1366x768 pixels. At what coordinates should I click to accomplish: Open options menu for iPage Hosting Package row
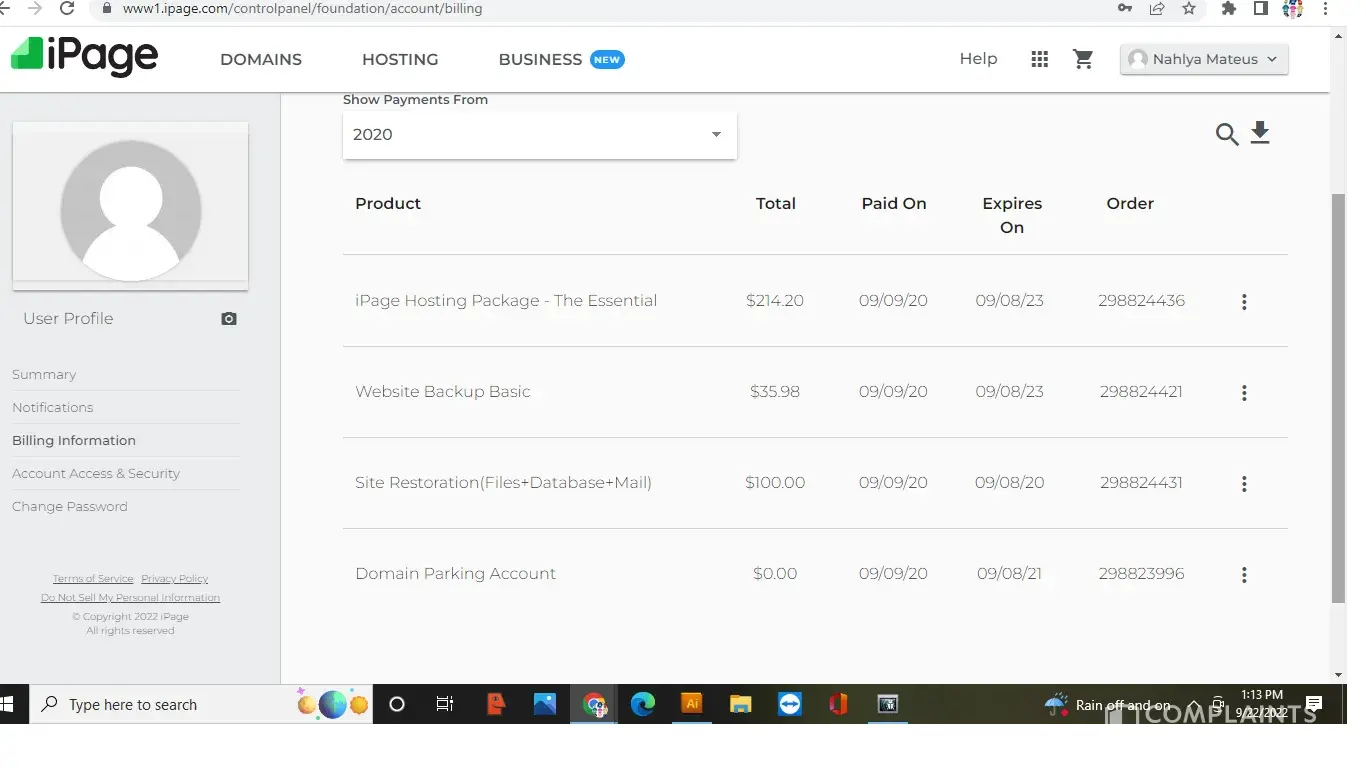(1244, 302)
